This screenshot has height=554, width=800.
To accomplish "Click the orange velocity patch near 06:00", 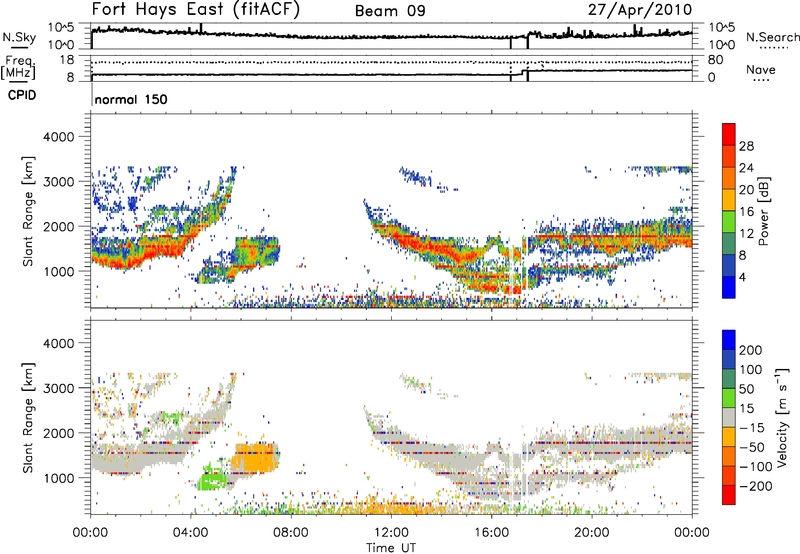I will [255, 458].
